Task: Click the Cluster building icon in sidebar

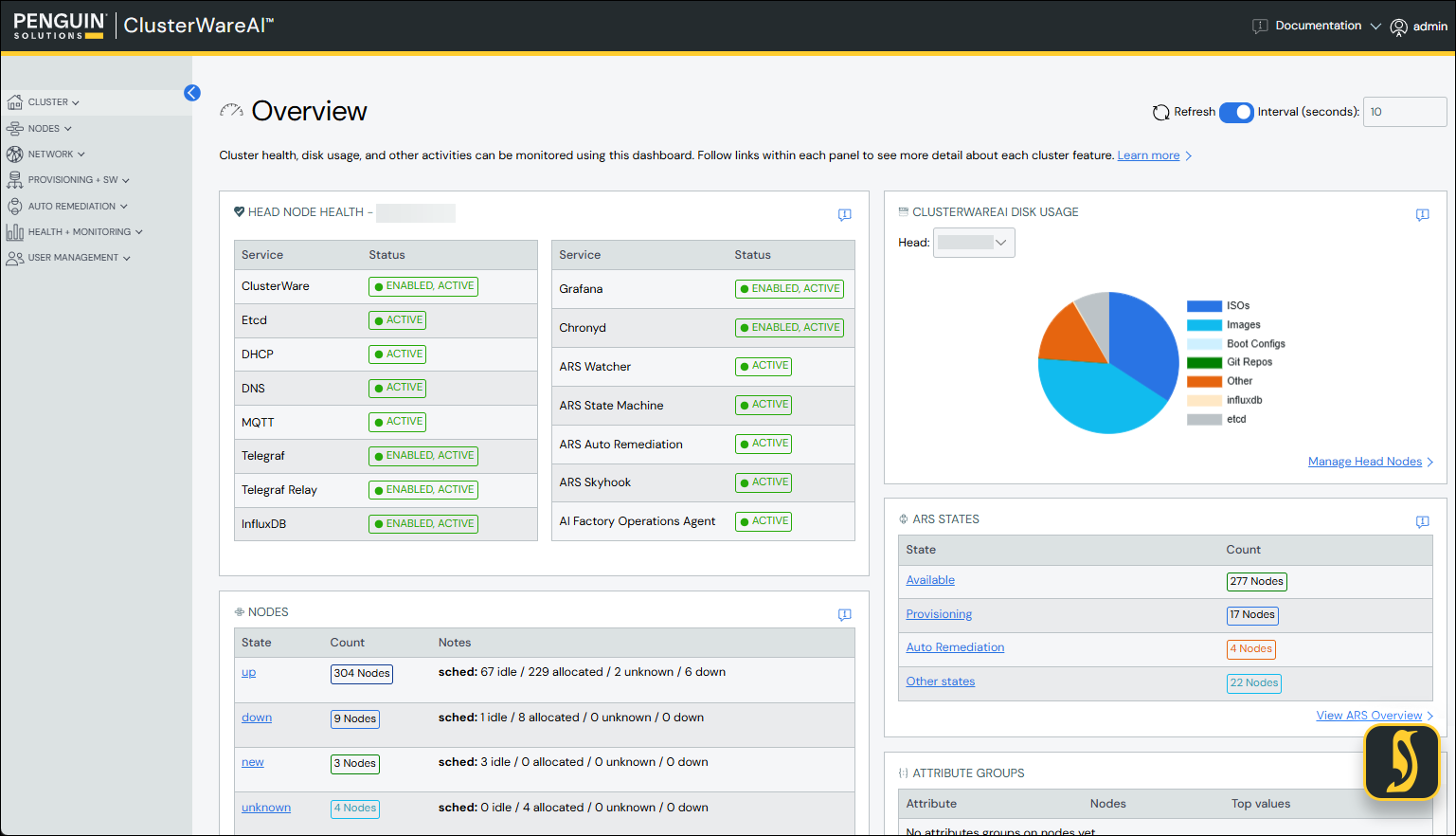Action: tap(14, 102)
